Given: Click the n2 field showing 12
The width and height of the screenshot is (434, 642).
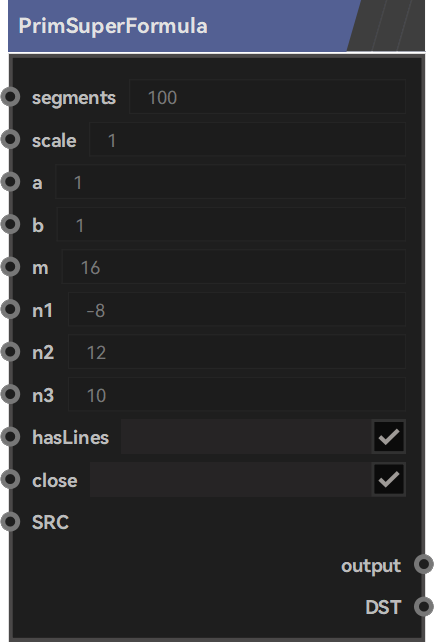Looking at the screenshot, I should (x=237, y=352).
